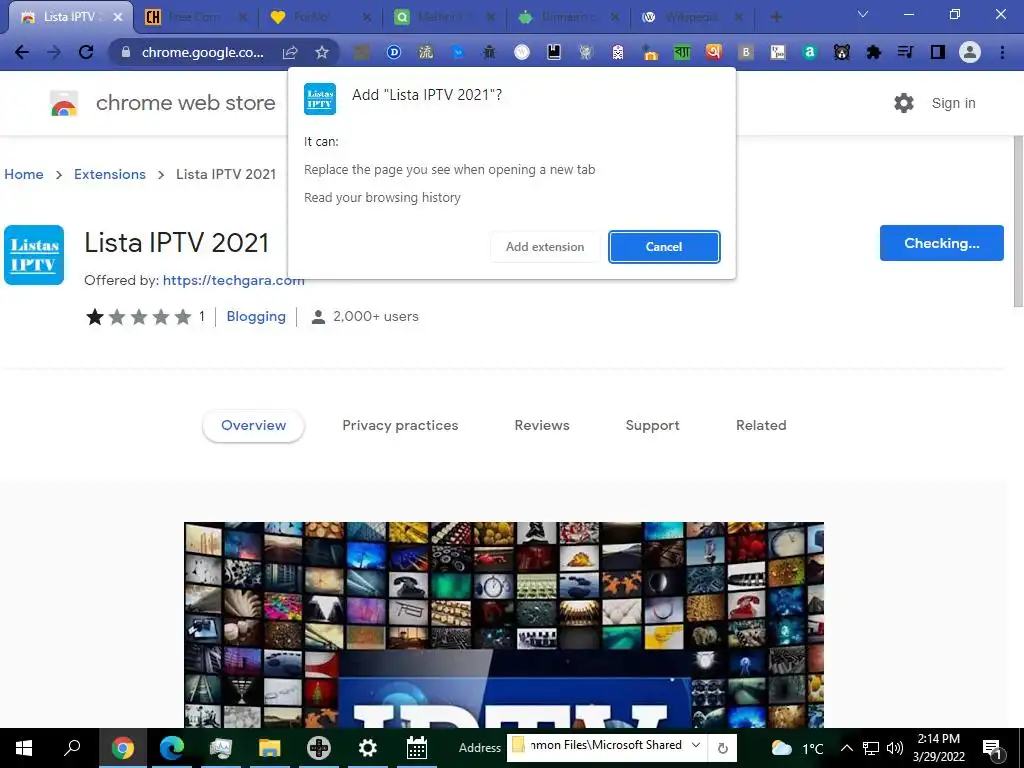
Task: Click the Checking... install button
Action: tap(942, 243)
